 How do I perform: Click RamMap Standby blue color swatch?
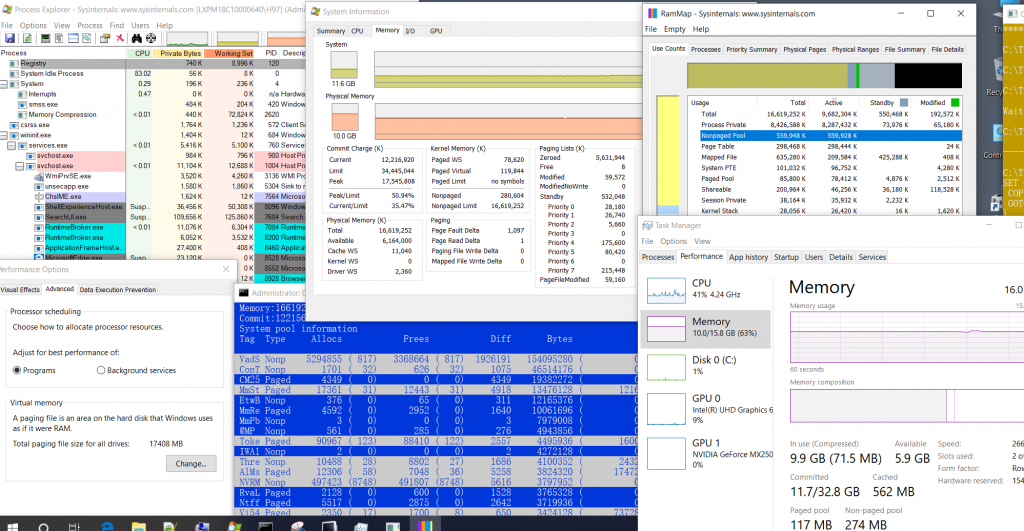[x=904, y=103]
